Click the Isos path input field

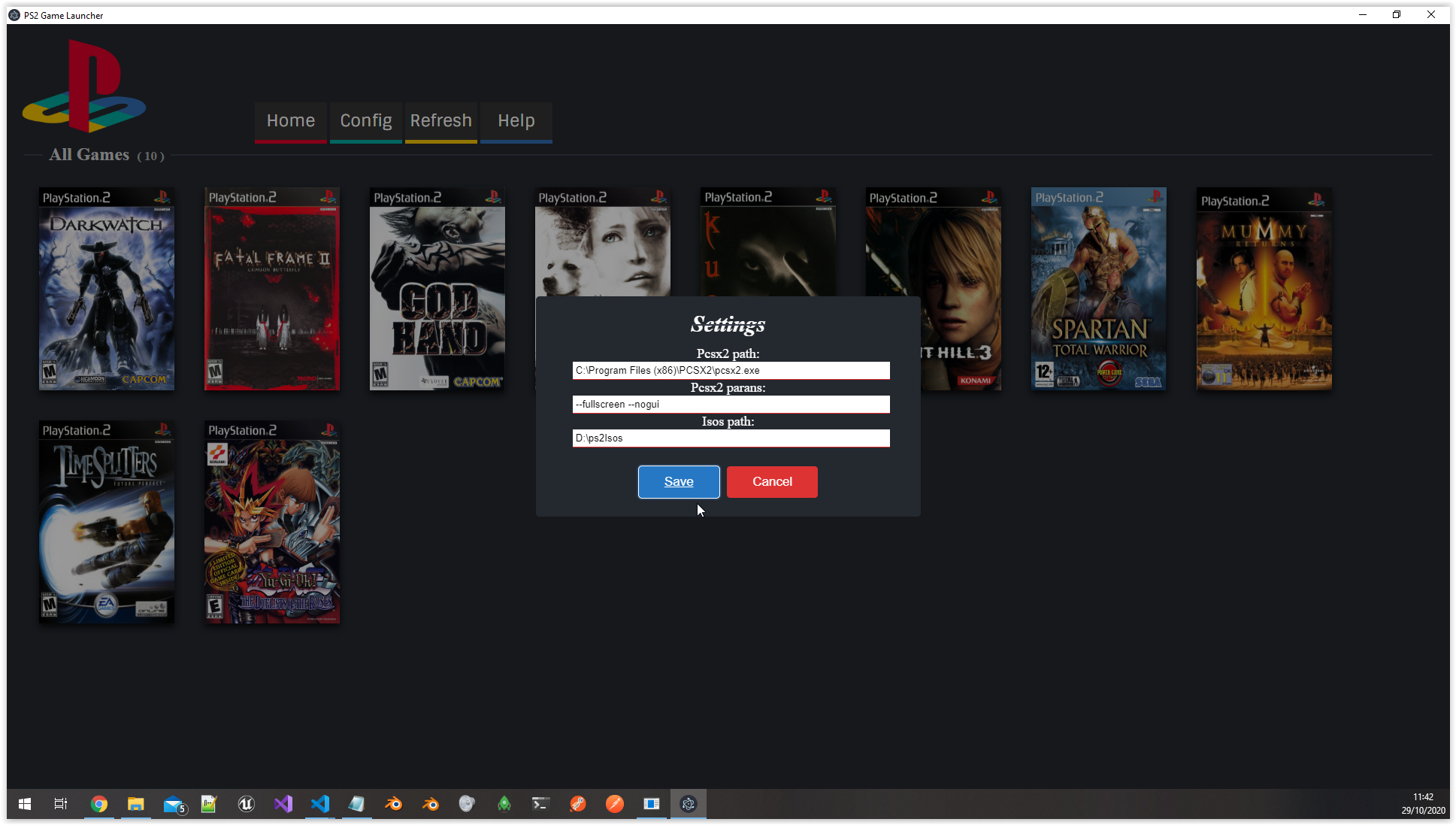pos(731,438)
